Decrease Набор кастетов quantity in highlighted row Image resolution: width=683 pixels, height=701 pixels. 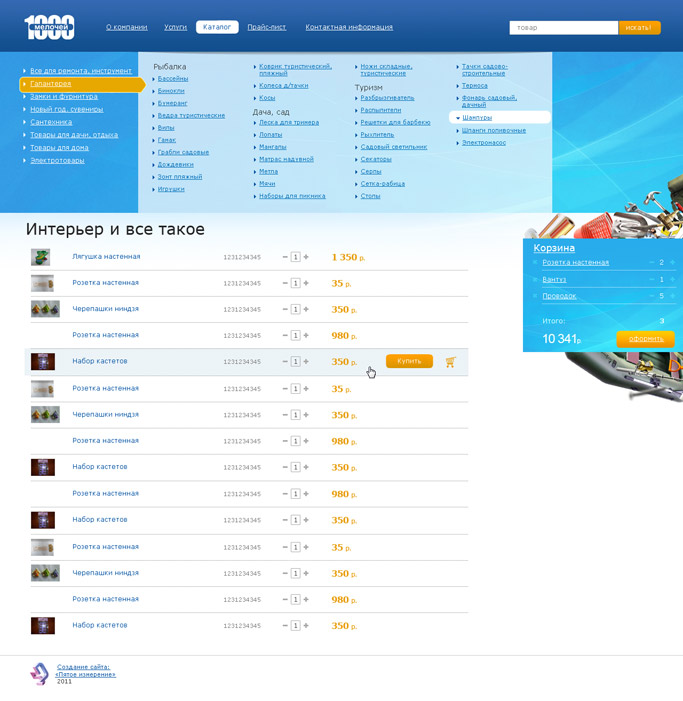[x=285, y=361]
